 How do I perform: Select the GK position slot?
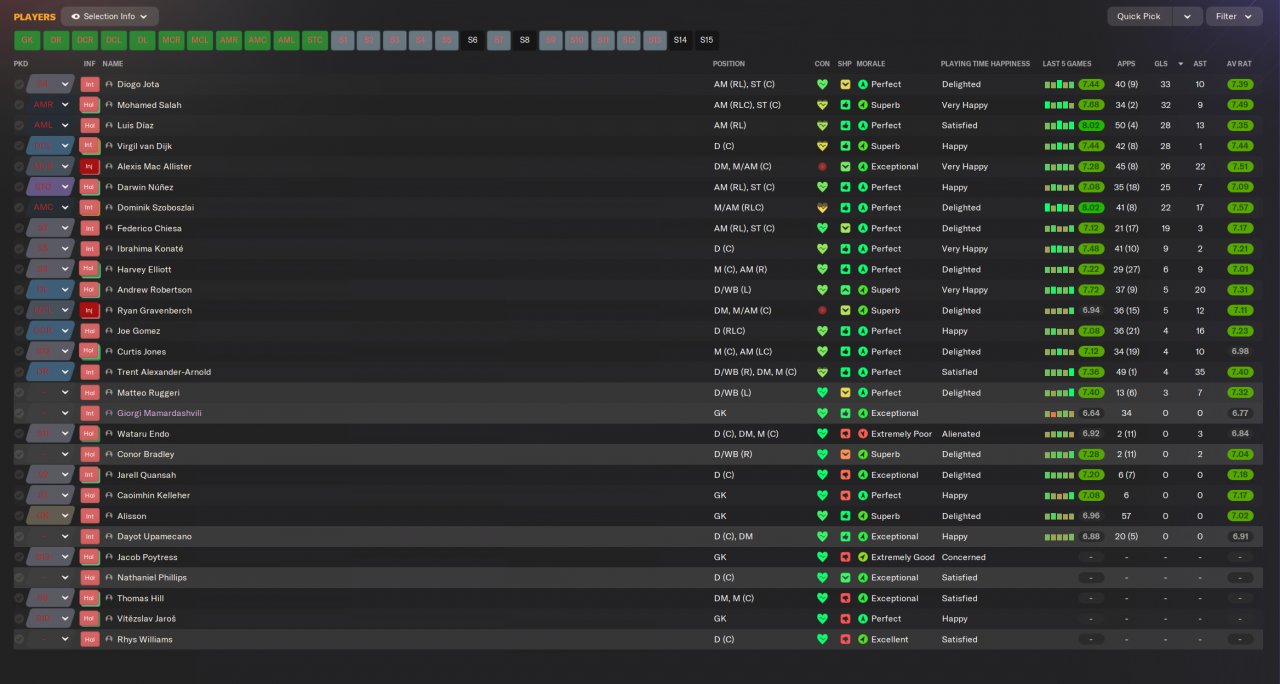point(27,40)
